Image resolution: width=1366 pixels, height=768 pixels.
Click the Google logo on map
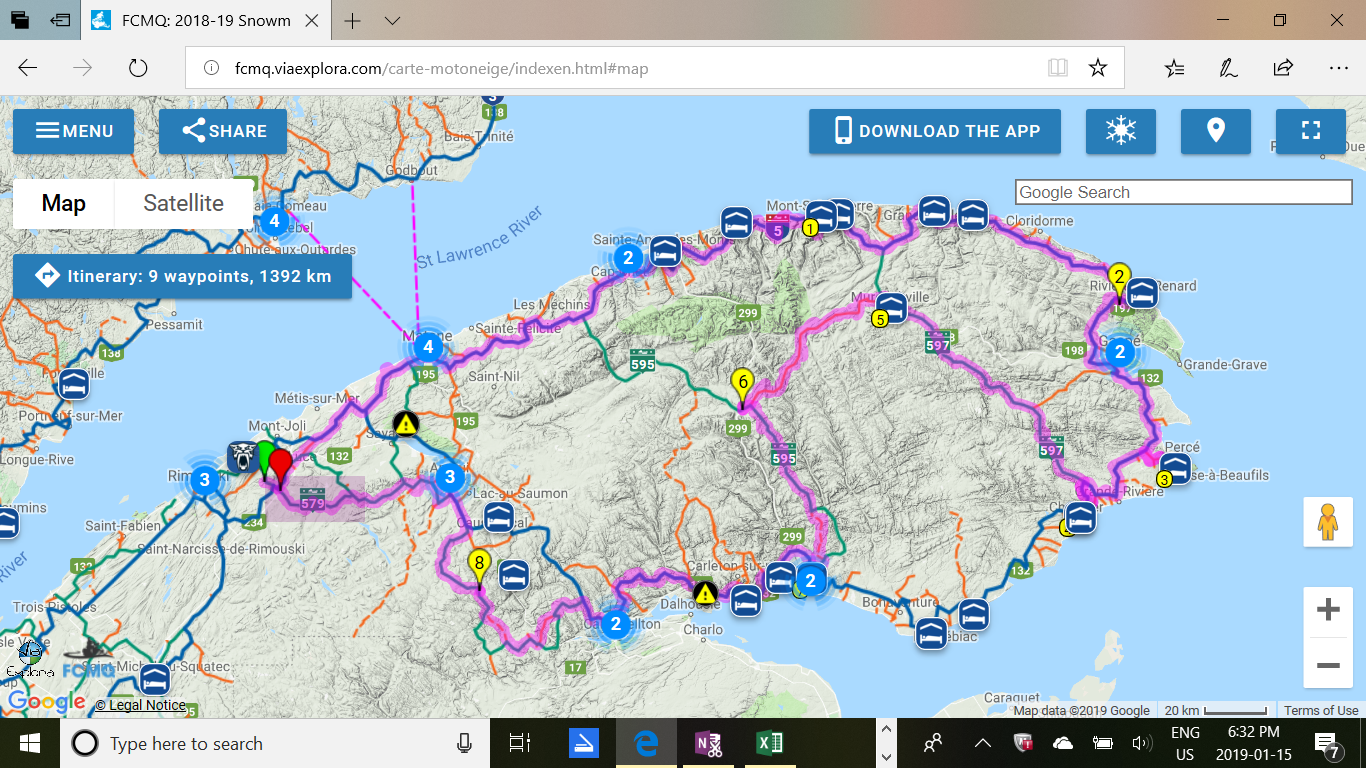click(x=47, y=702)
